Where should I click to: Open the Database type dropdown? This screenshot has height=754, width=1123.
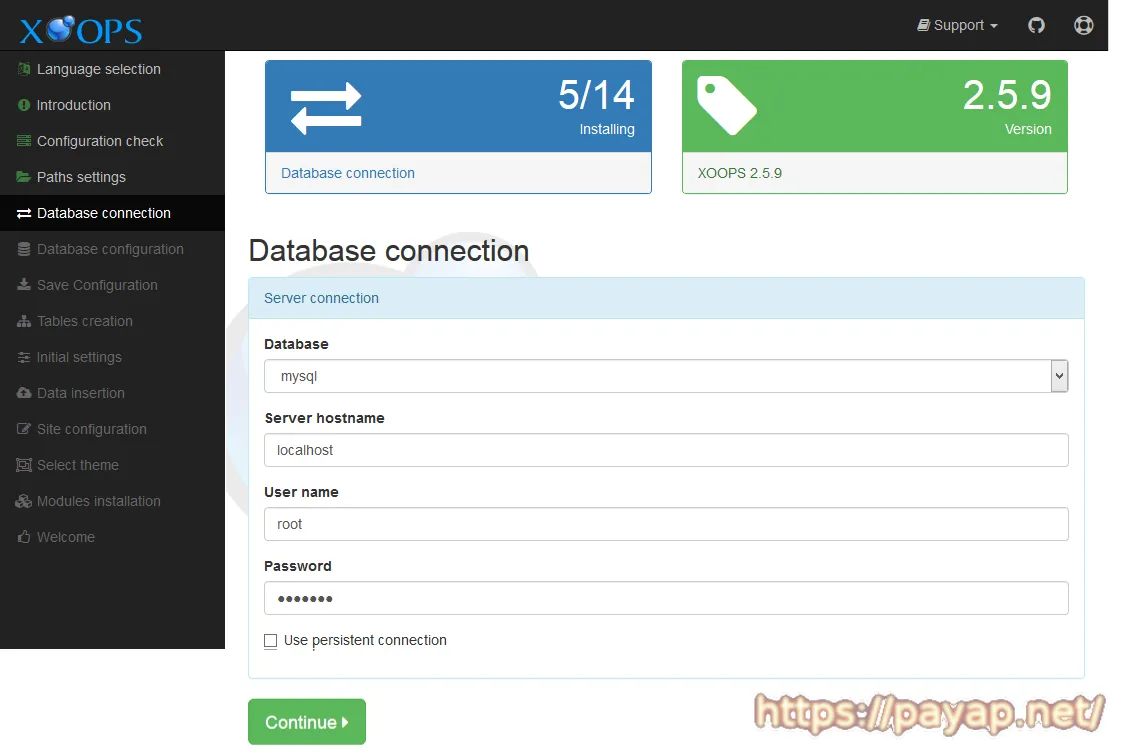665,377
